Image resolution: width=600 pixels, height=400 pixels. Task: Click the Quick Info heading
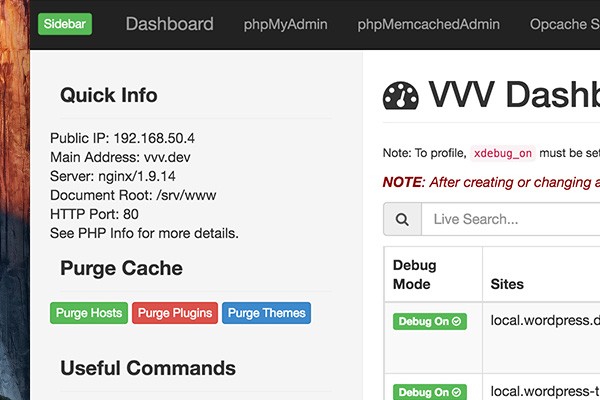tap(109, 95)
